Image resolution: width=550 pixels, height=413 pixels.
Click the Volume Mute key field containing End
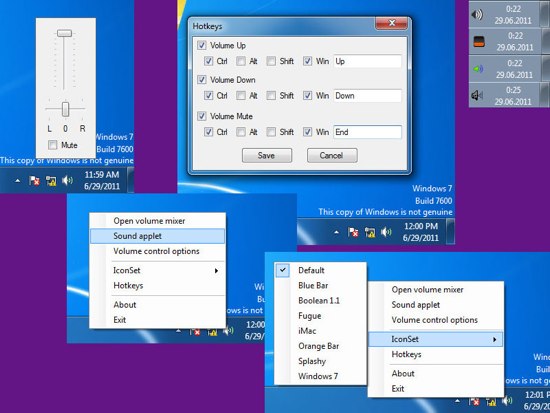(367, 132)
